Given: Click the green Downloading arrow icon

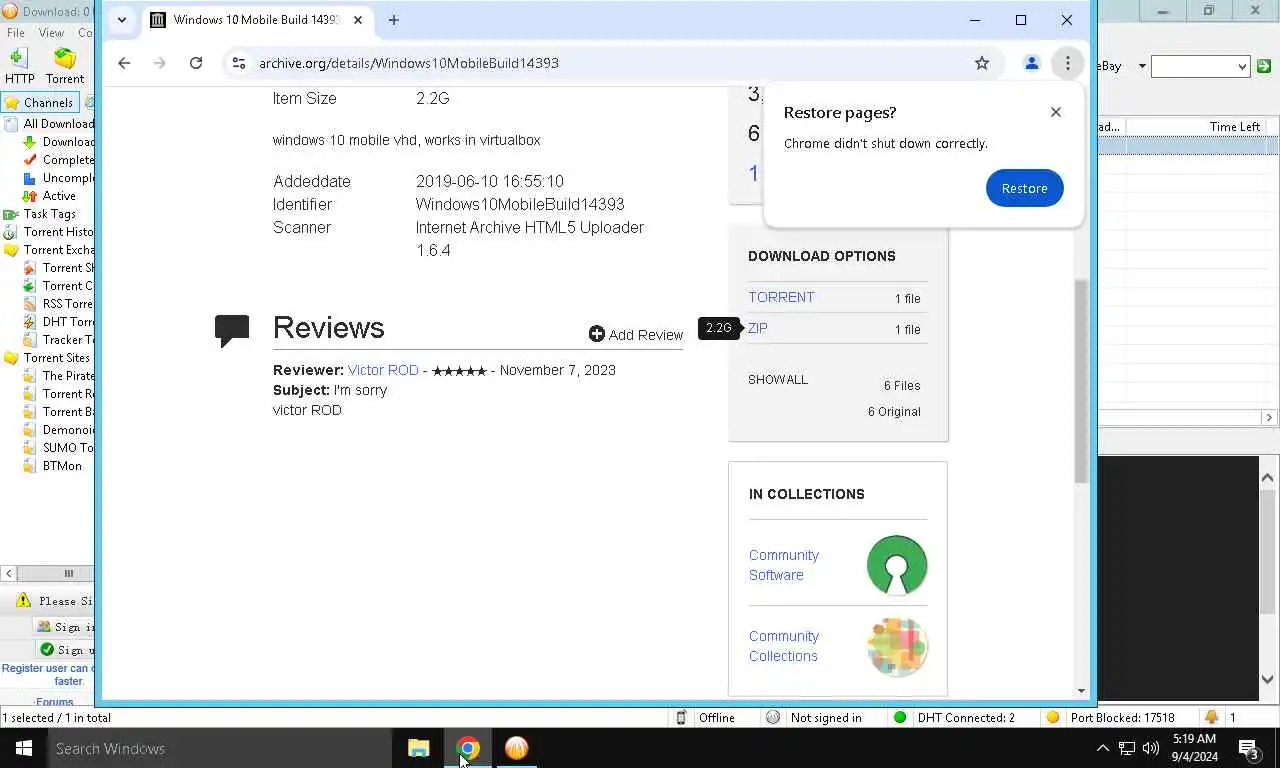Looking at the screenshot, I should click(30, 142).
